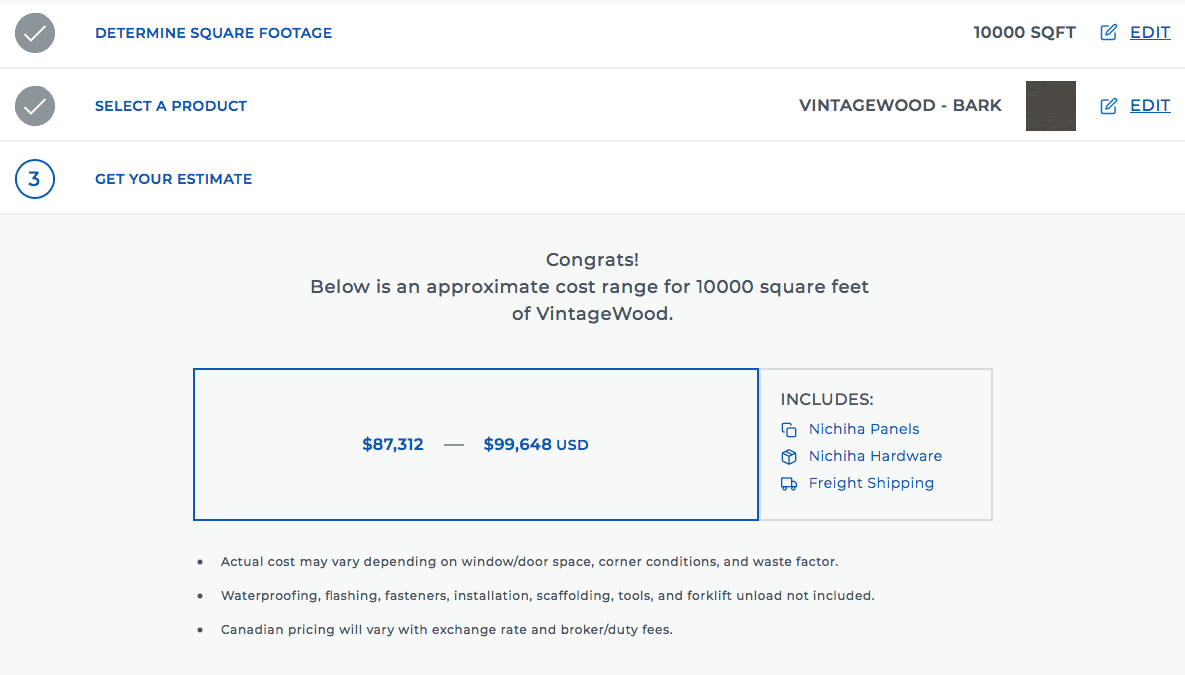Click the Nichiha Panels copy icon

click(789, 430)
